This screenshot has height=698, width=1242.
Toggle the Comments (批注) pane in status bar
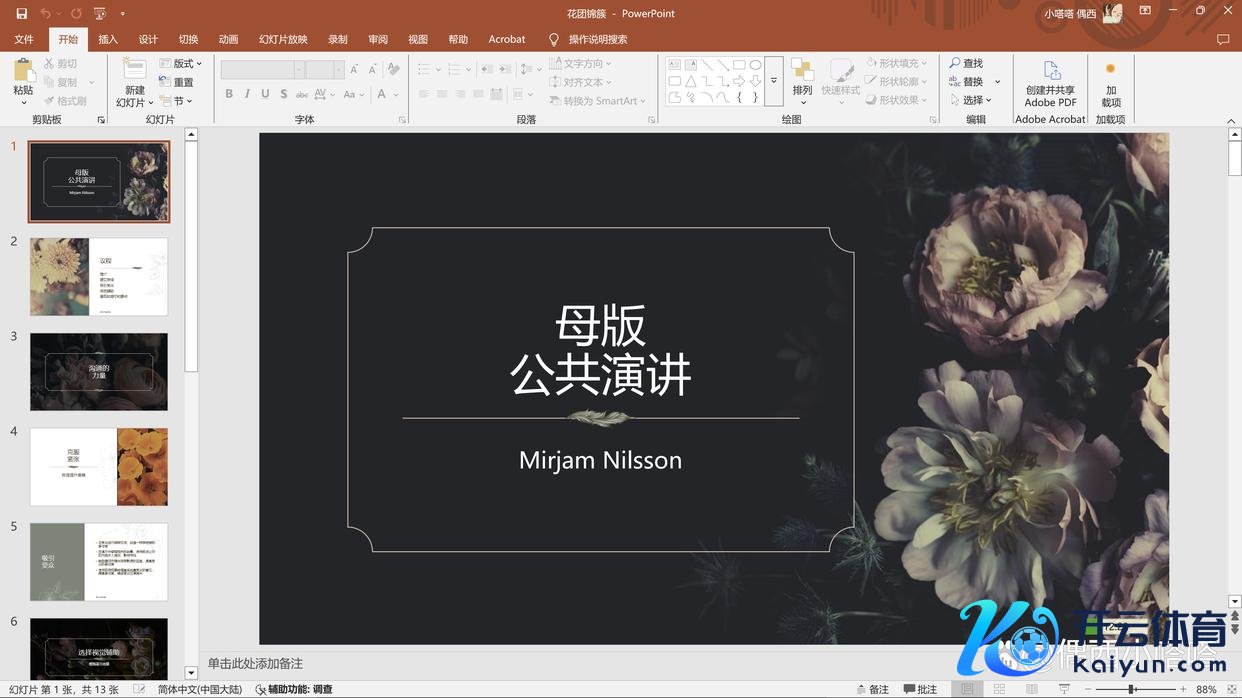pyautogui.click(x=920, y=689)
